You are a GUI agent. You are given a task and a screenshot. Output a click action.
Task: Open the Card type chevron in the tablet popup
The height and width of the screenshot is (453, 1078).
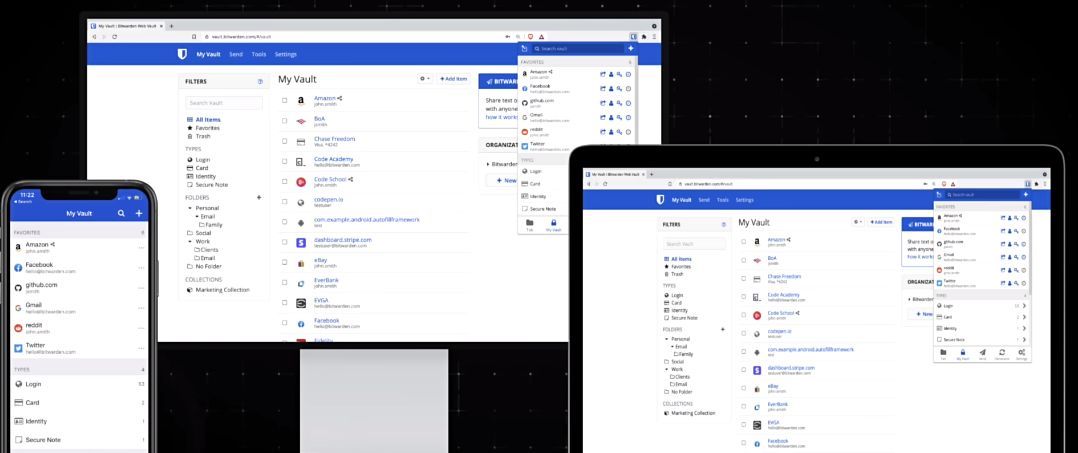pyautogui.click(x=1024, y=318)
